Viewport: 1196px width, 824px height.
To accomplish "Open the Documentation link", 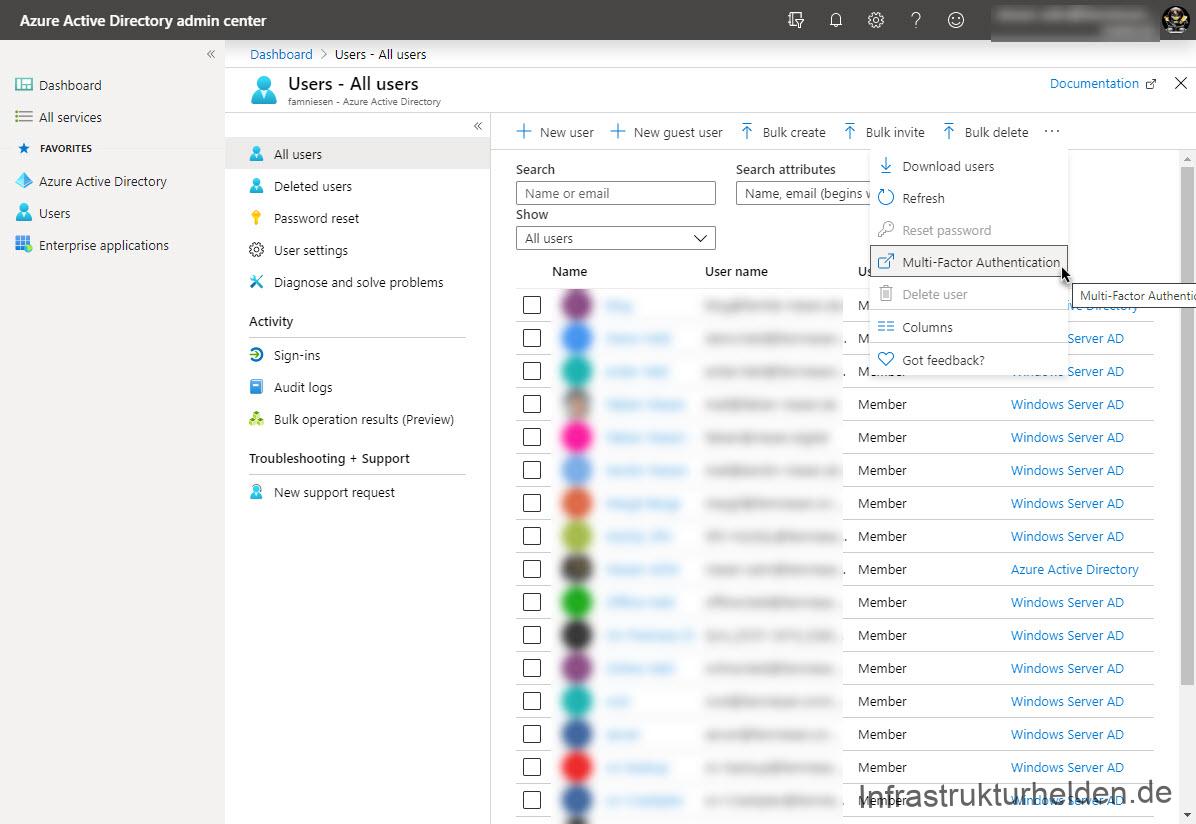I will point(1102,83).
